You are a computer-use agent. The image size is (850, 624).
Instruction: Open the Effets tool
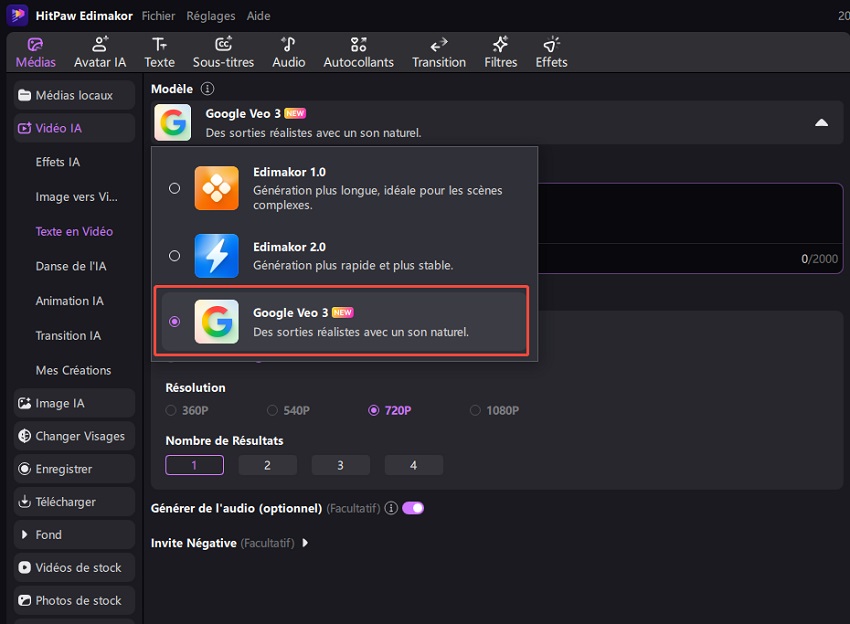click(x=551, y=52)
